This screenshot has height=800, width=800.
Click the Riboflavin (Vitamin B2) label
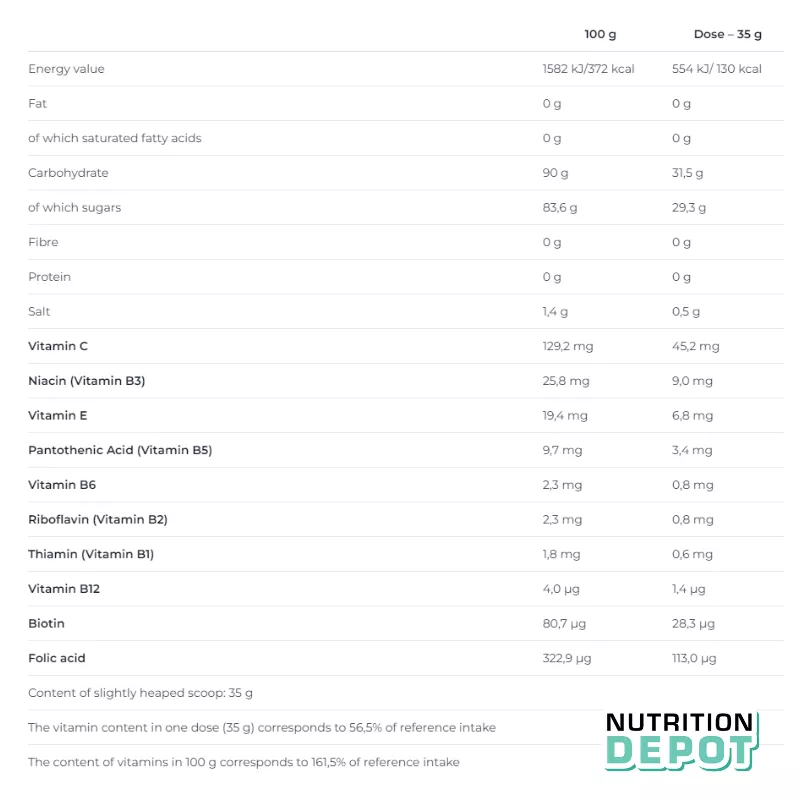pyautogui.click(x=98, y=519)
